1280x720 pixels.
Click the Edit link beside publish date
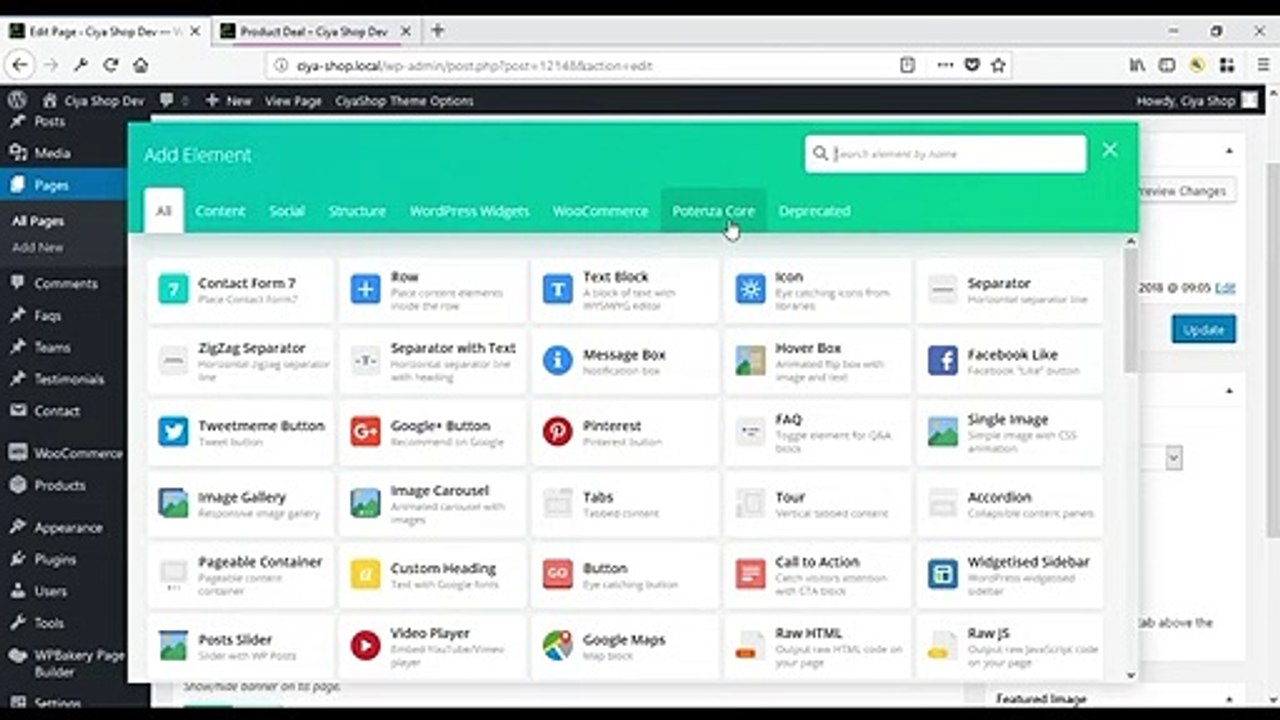pyautogui.click(x=1225, y=288)
